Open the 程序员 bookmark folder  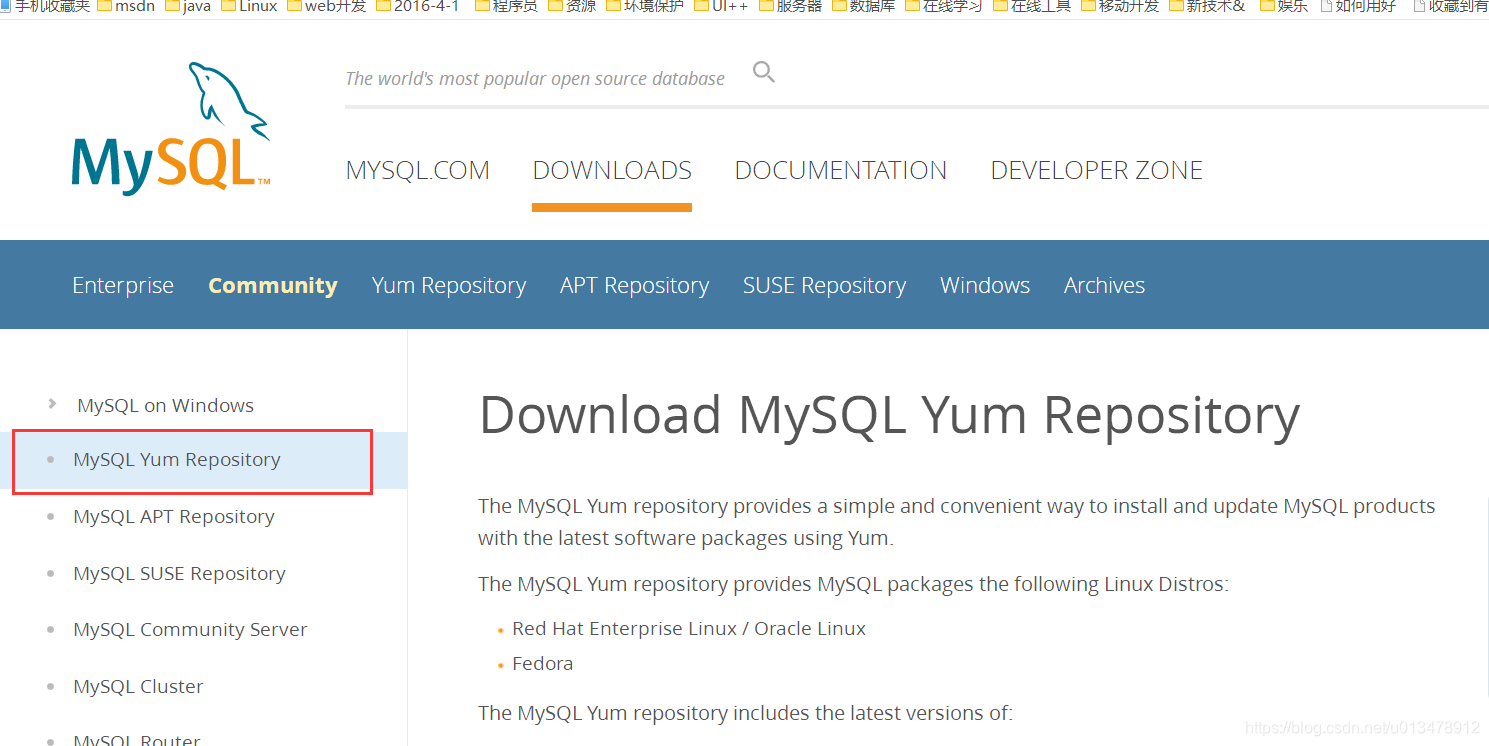point(507,6)
